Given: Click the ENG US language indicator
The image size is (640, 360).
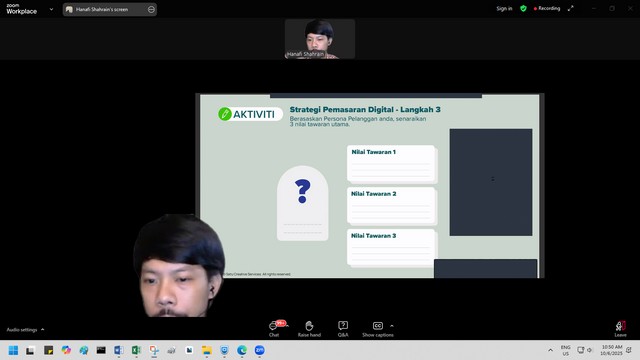Looking at the screenshot, I should click(x=565, y=350).
